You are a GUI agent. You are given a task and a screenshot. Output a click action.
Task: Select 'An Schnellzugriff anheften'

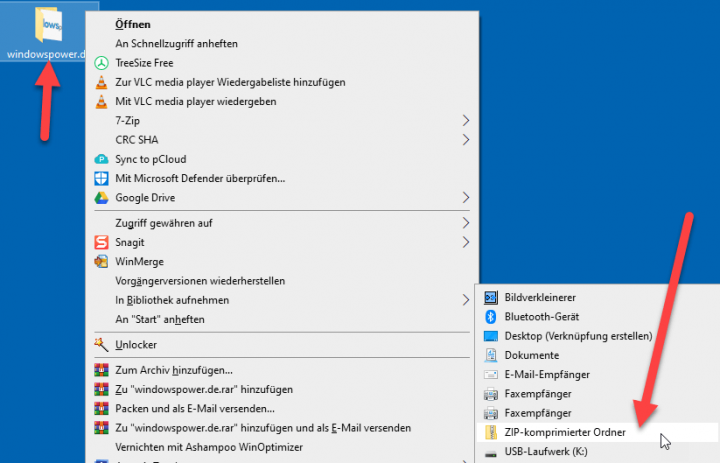coord(282,44)
